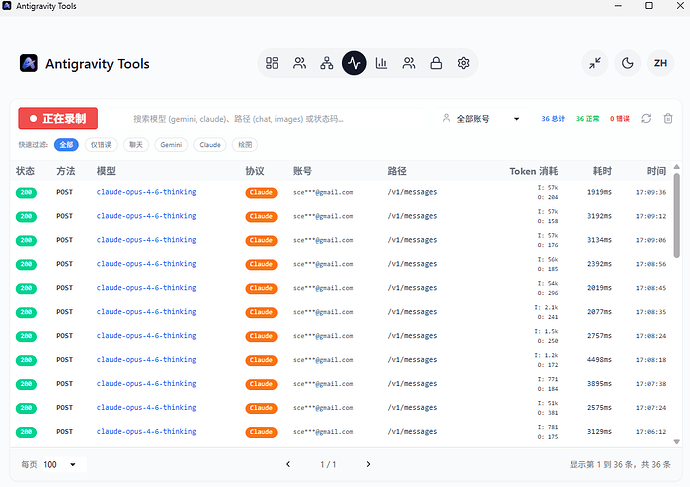The image size is (690, 487).
Task: Click the 状态 column header
Action: [x=26, y=171]
